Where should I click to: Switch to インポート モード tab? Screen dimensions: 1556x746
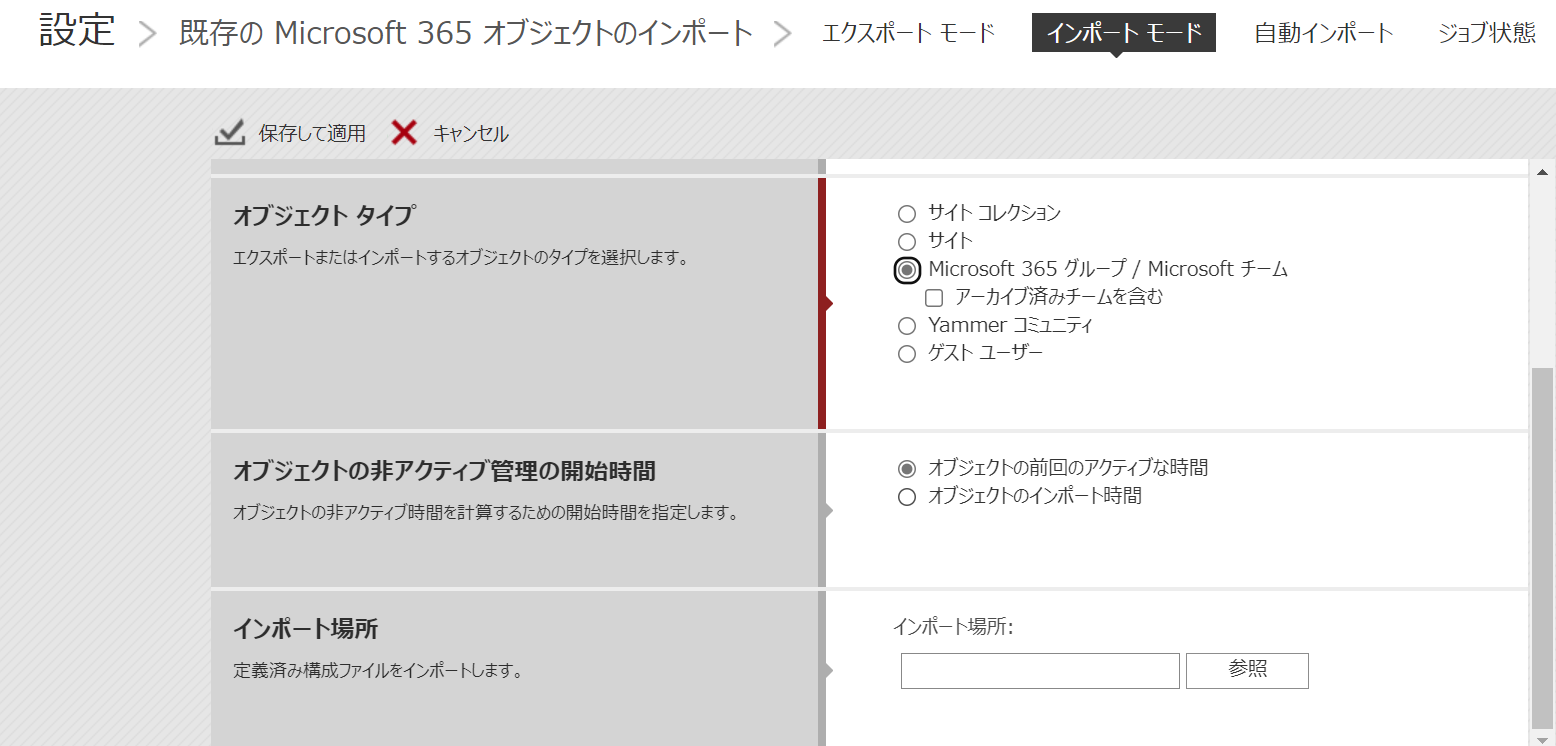(x=1124, y=33)
